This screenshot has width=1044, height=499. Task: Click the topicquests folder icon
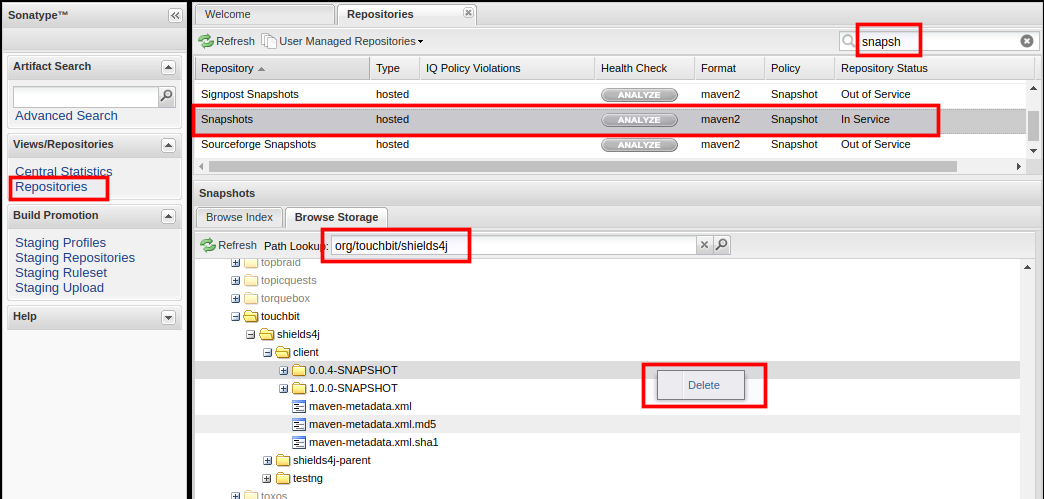[251, 280]
